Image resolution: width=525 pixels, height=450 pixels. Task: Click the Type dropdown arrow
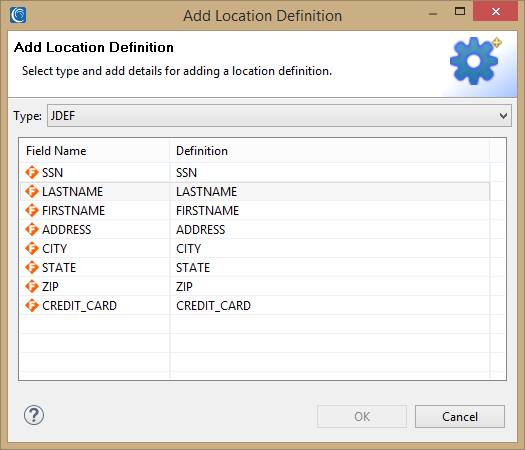[x=503, y=116]
